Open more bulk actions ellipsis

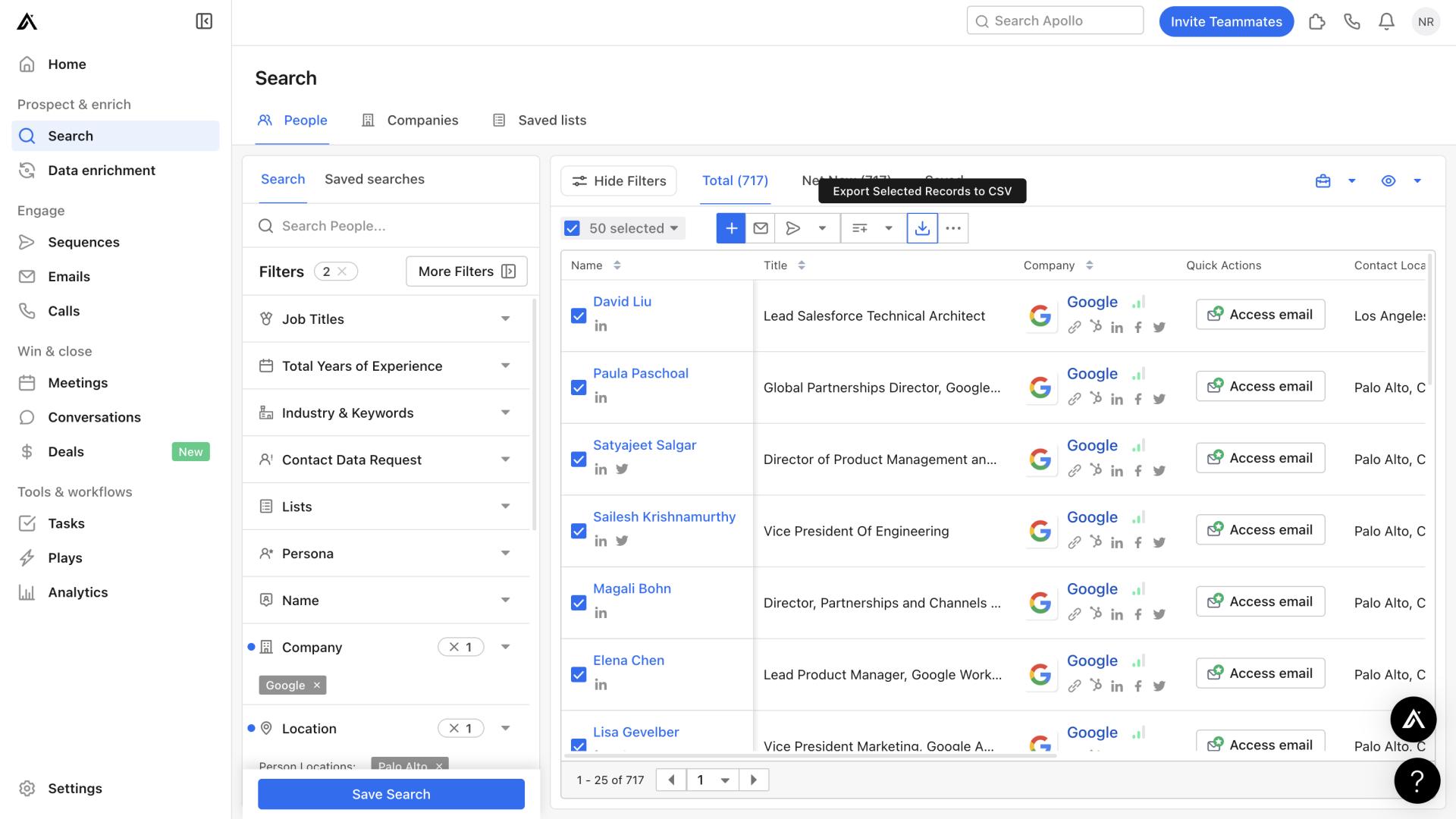pos(953,228)
